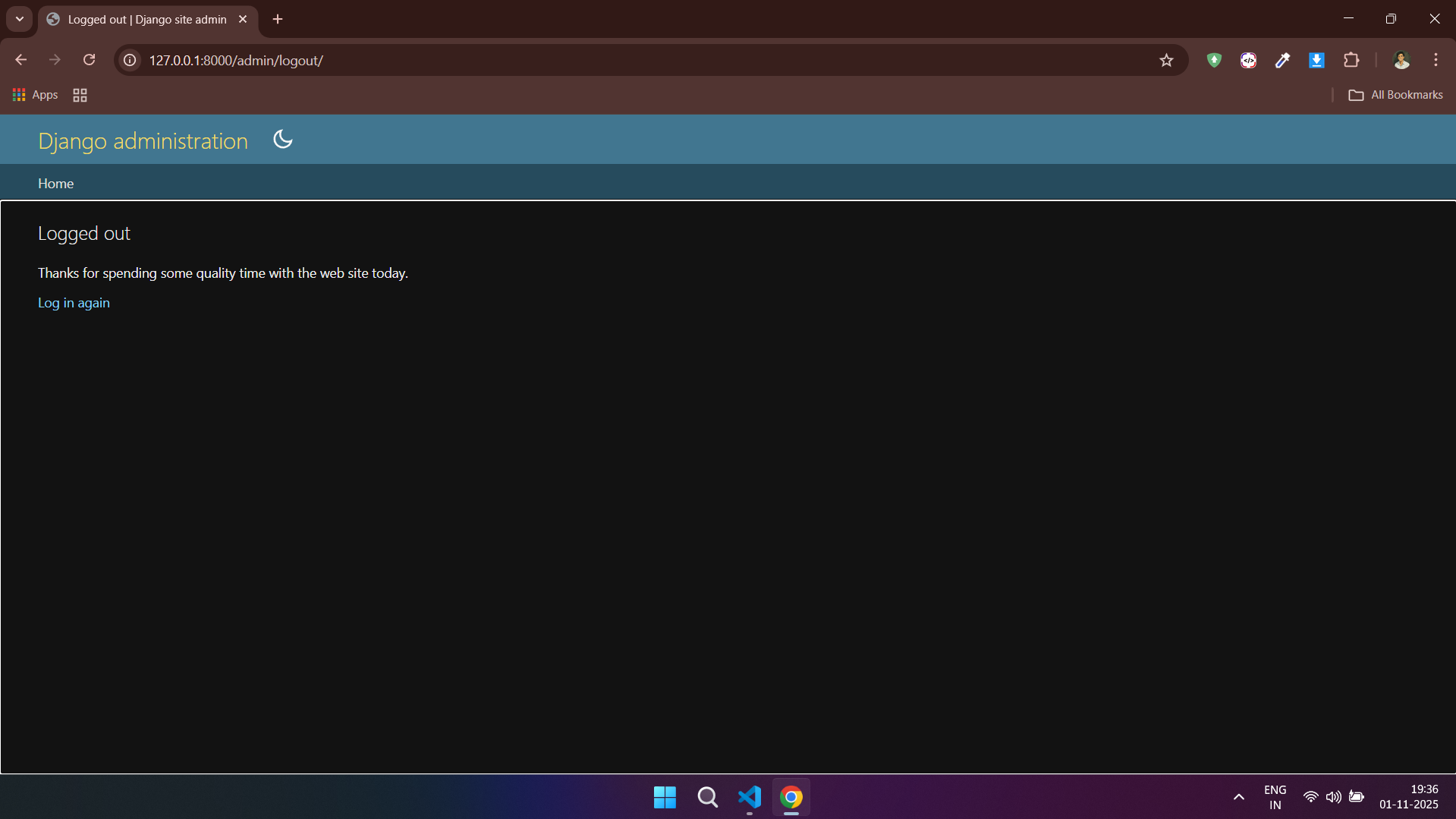1456x819 pixels.
Task: Switch to Visual Studio Code in taskbar
Action: 750,797
